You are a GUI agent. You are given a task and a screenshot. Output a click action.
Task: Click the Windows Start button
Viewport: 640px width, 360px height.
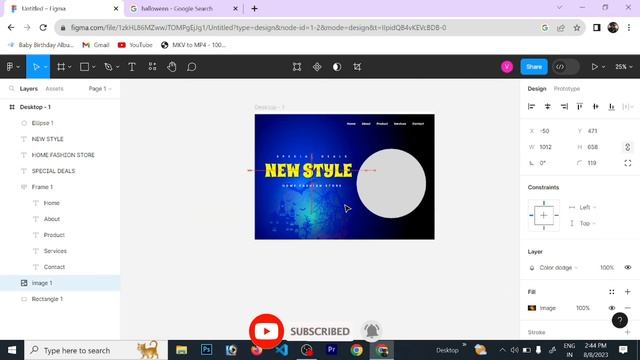coord(12,350)
